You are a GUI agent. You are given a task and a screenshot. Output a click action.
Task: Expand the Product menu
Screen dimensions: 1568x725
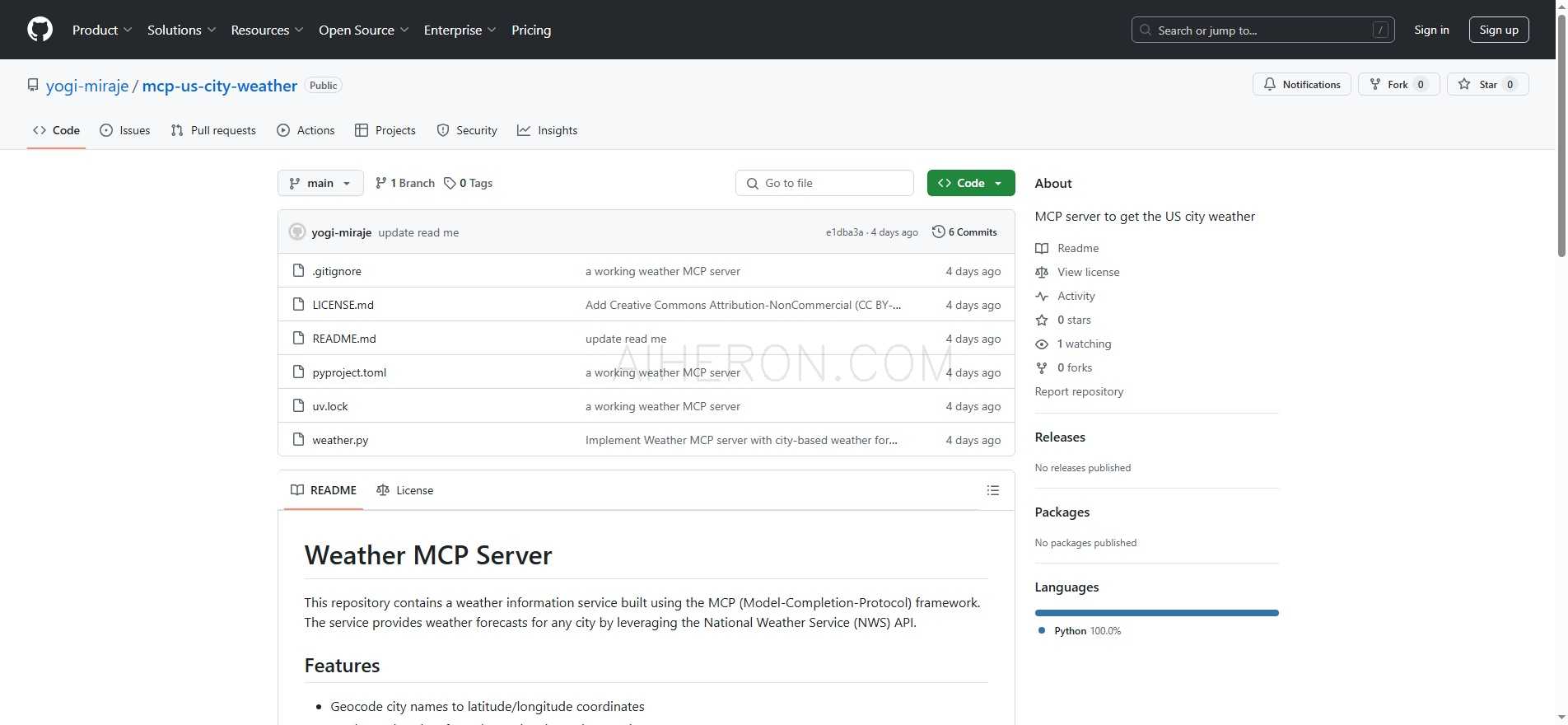click(102, 30)
